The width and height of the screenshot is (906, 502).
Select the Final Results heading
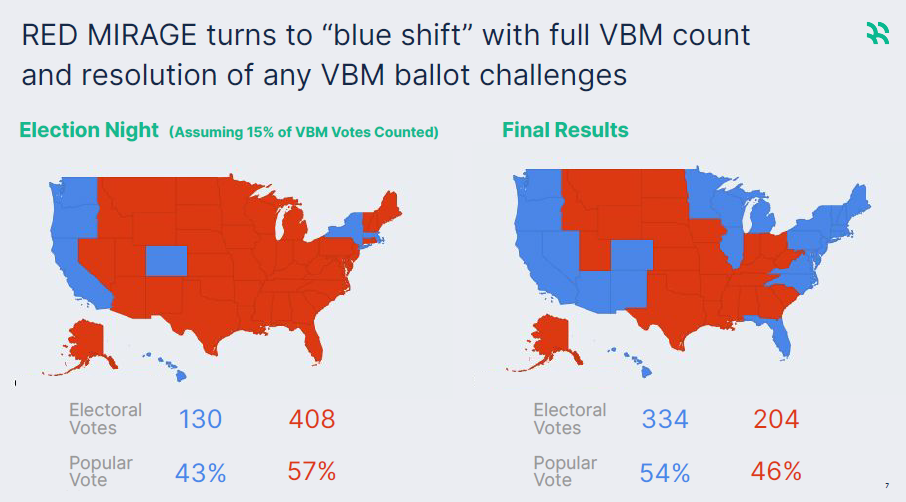[x=565, y=131]
